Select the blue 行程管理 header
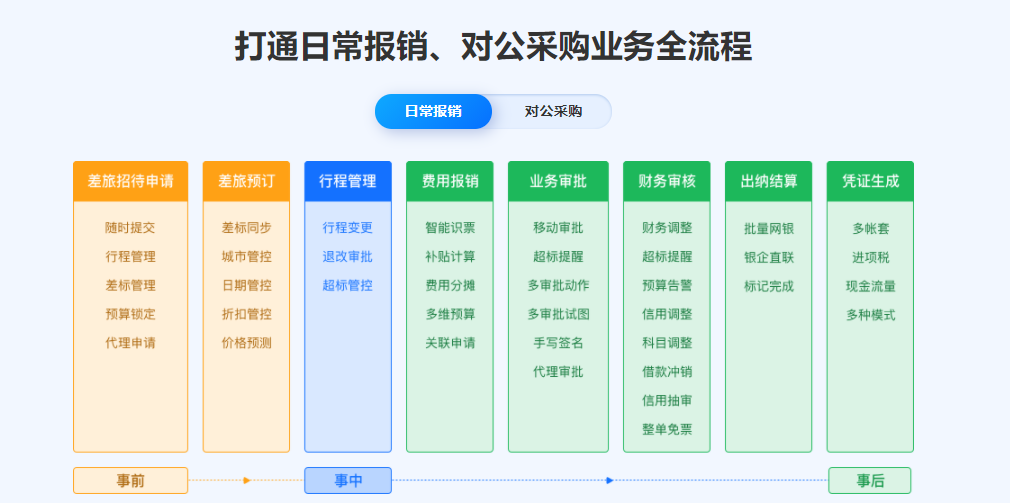Screen dimensions: 1010x503 (x=347, y=181)
